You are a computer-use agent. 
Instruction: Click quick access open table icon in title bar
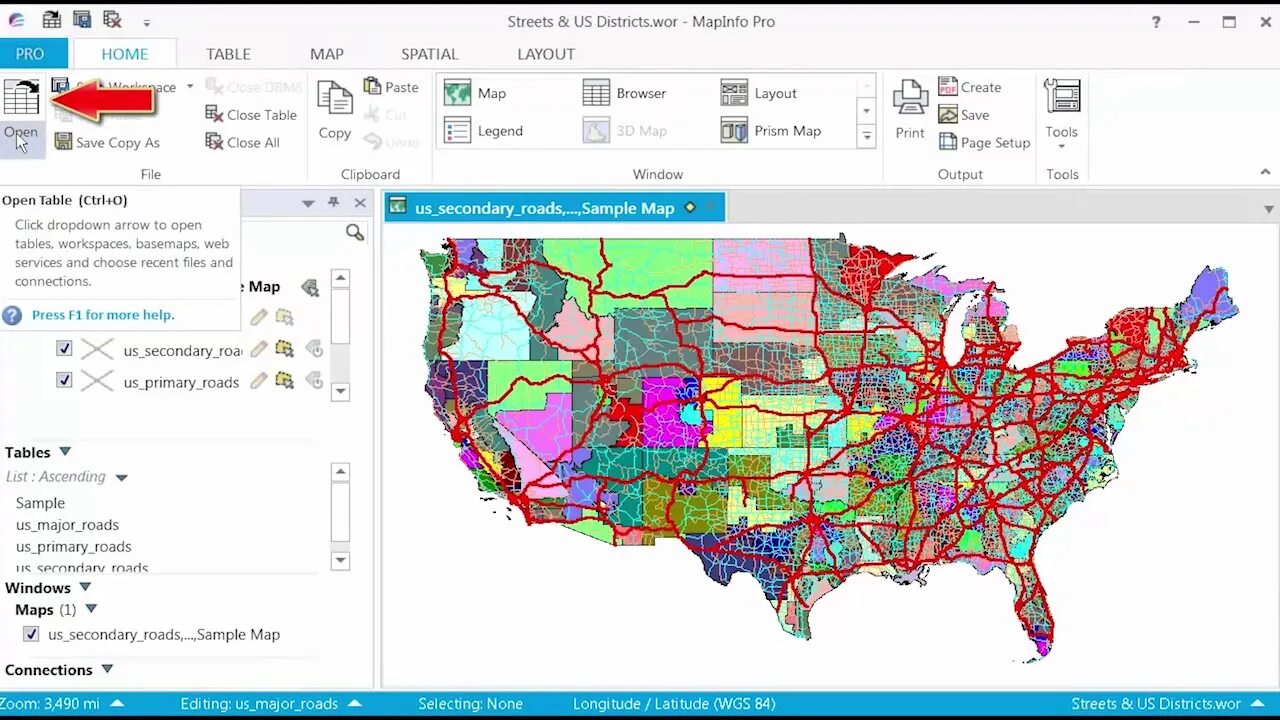[x=51, y=20]
